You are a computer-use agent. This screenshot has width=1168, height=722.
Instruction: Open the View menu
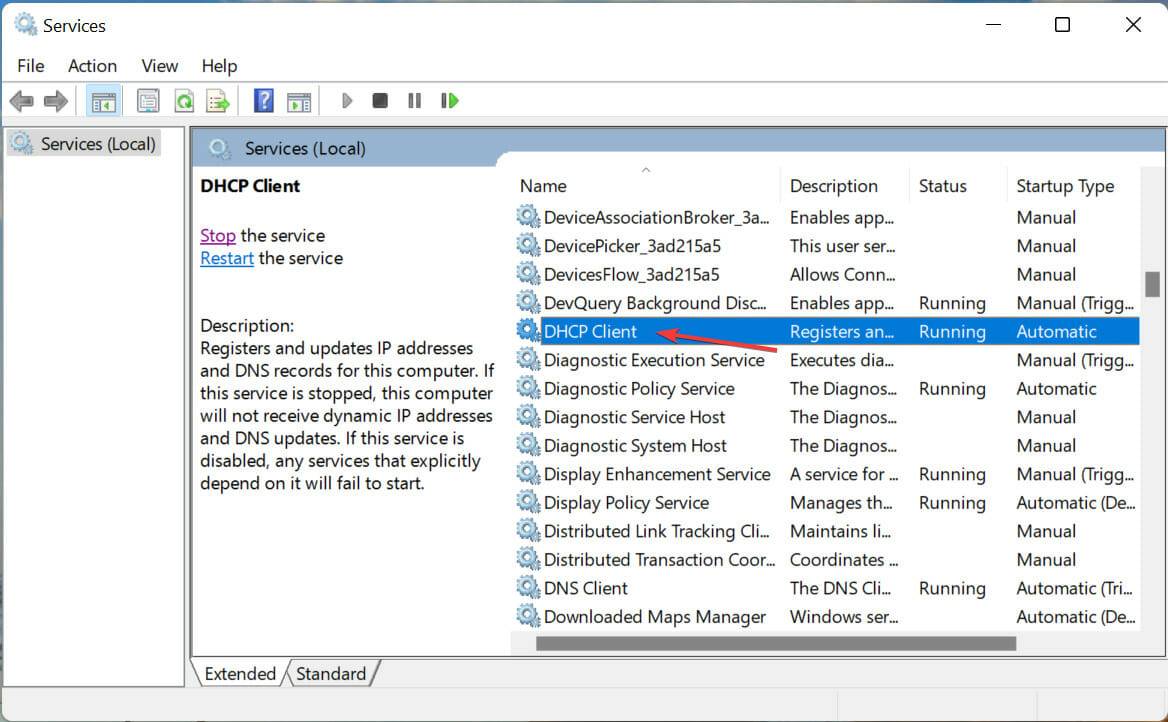159,66
